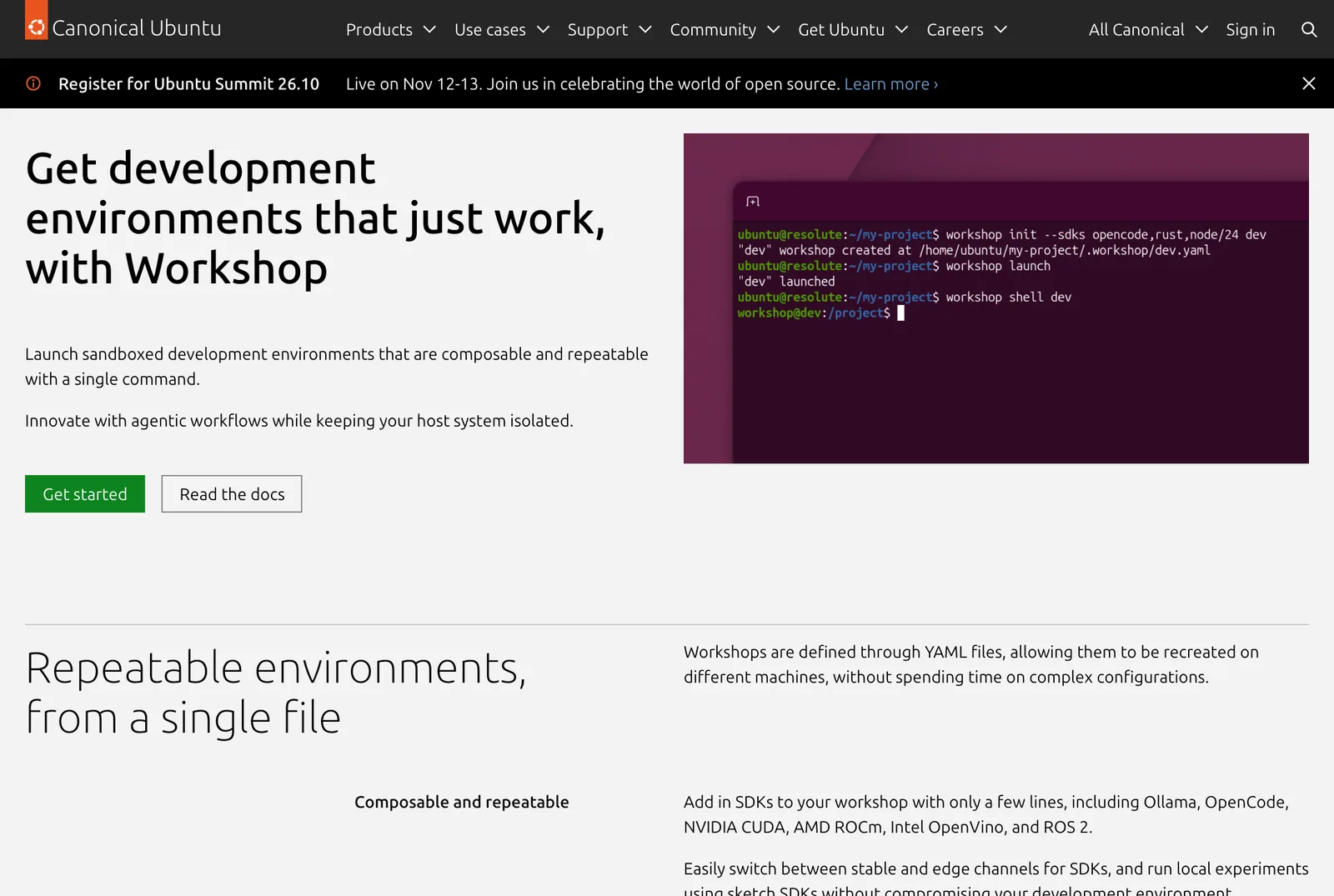Click the orange info icon in banner
Image resolution: width=1334 pixels, height=896 pixels.
tap(33, 83)
